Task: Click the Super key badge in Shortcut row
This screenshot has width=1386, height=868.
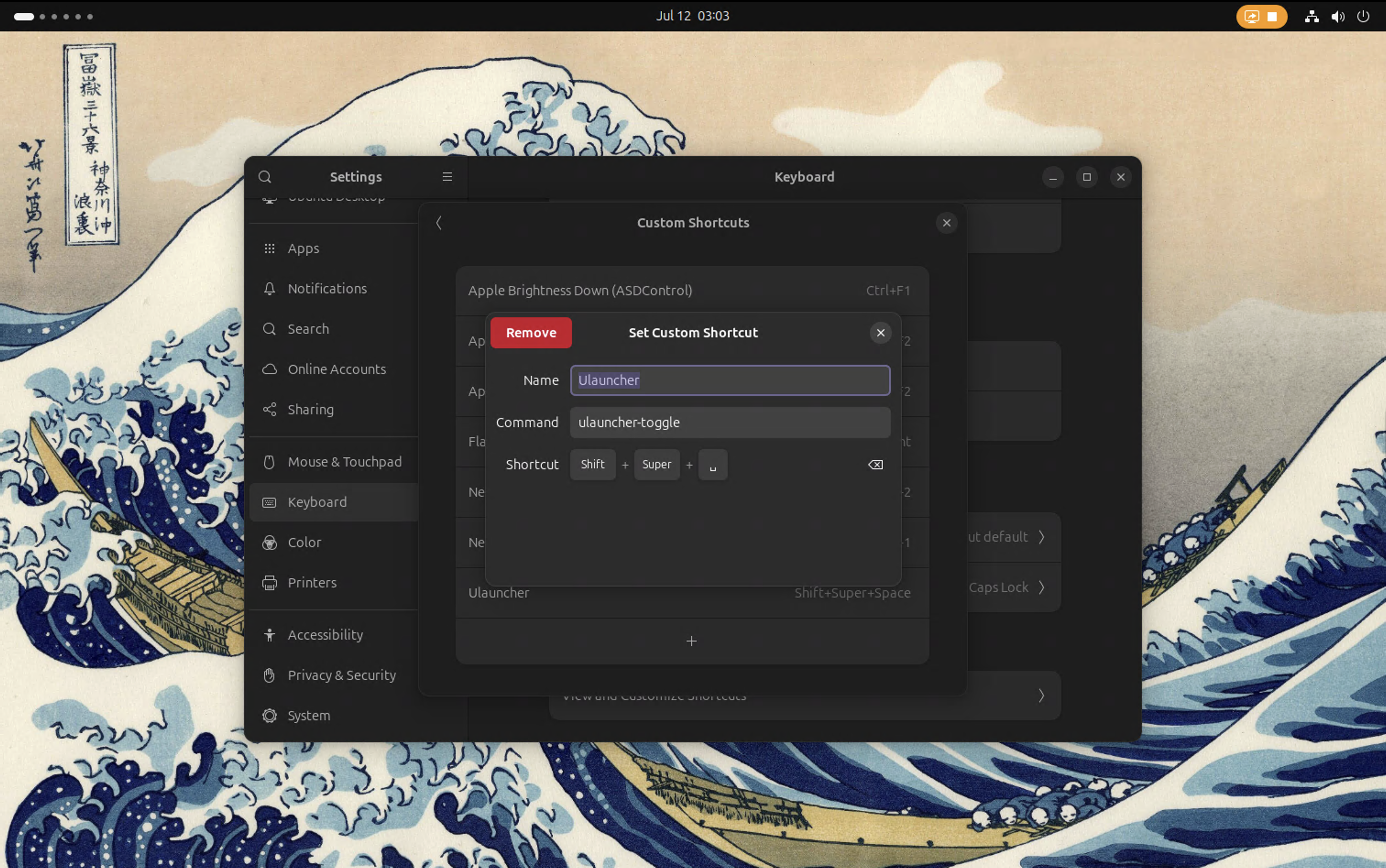Action: [x=656, y=464]
